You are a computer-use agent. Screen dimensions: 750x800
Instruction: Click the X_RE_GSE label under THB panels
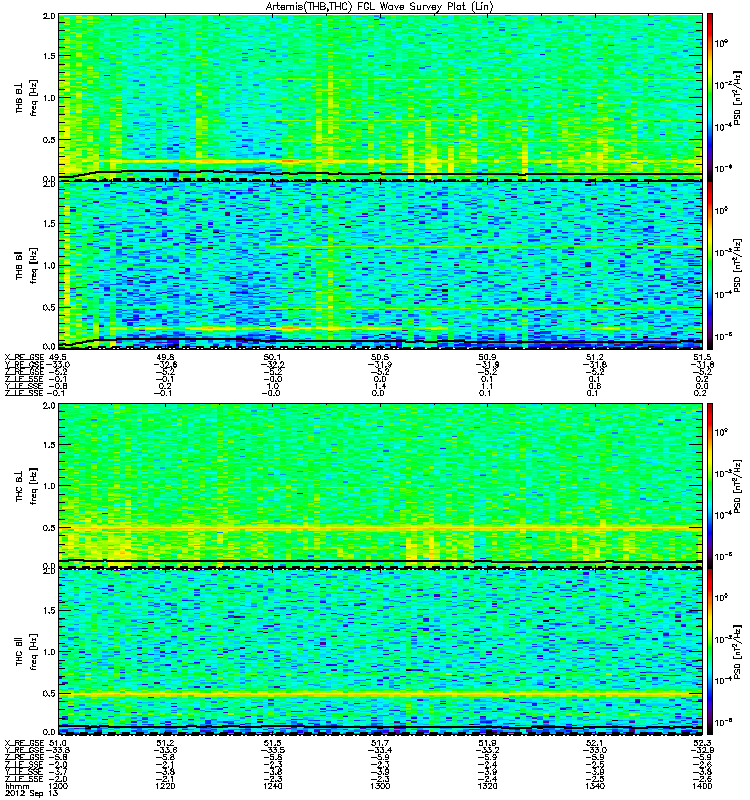coord(25,357)
